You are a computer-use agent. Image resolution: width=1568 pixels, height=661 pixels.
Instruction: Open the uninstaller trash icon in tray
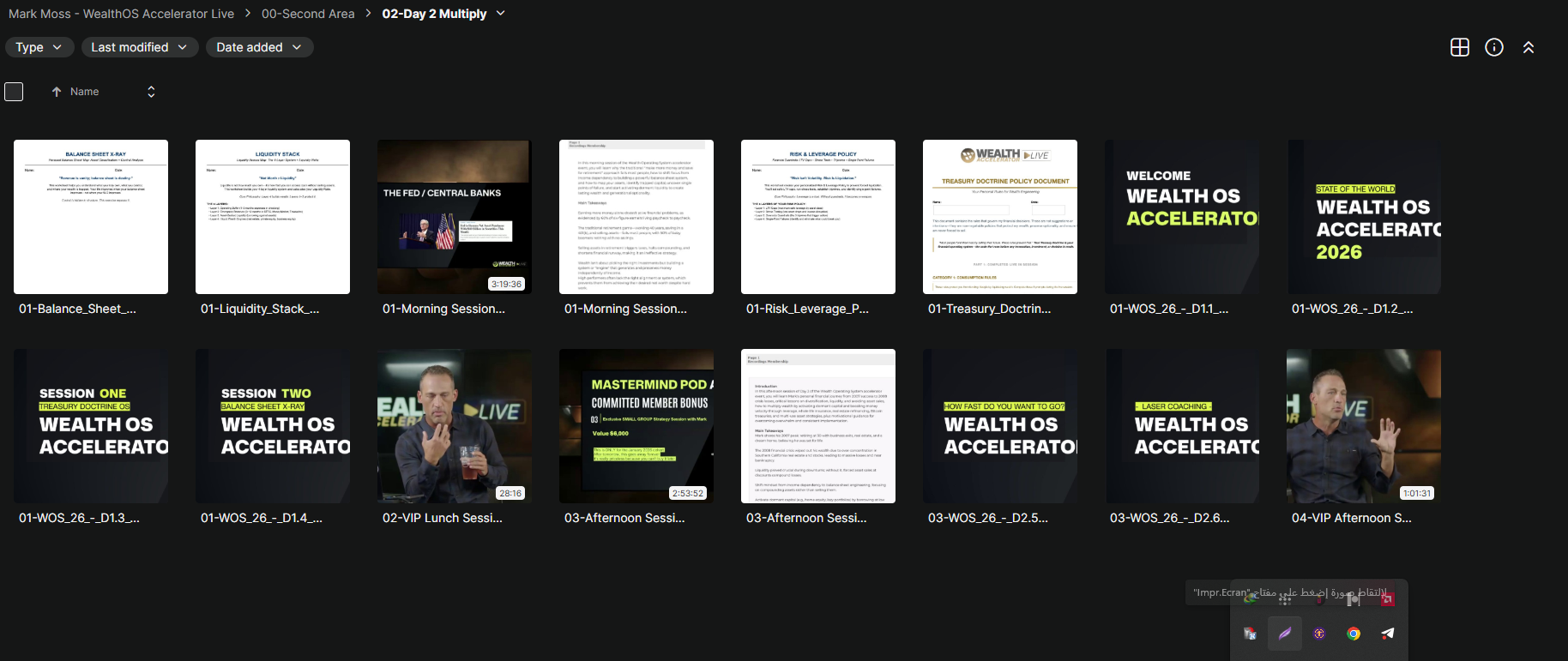(1251, 634)
